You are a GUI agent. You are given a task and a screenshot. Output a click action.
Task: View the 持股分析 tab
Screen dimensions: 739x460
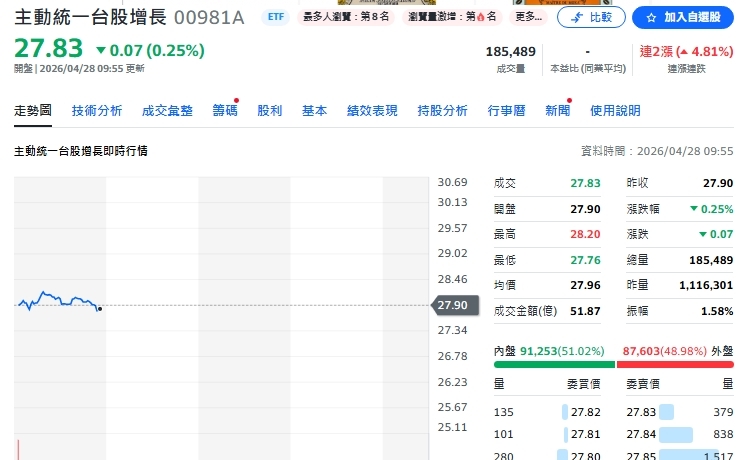442,111
